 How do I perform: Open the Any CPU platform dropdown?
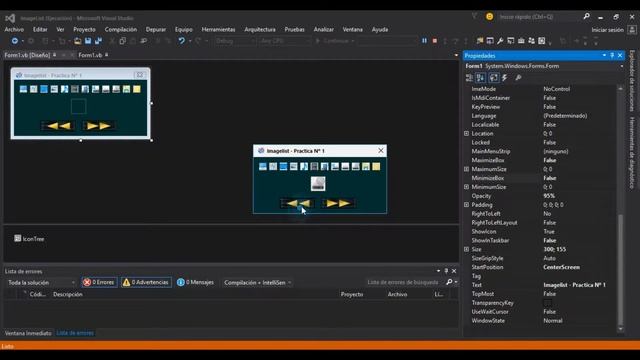click(285, 41)
